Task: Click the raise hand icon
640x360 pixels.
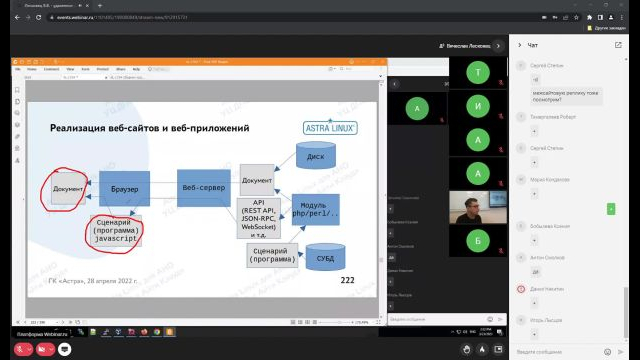Action: click(467, 349)
